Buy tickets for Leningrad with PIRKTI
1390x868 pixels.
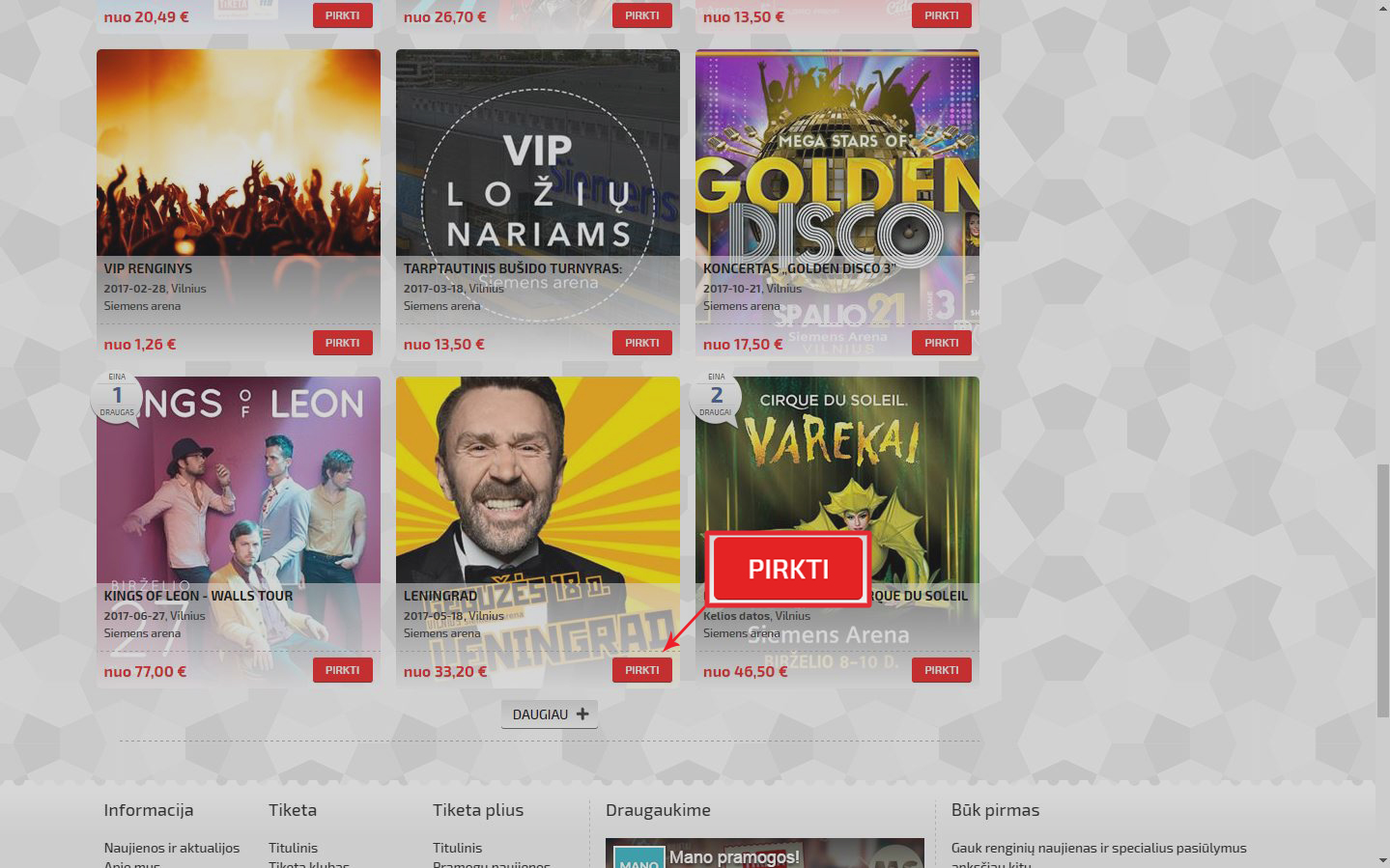pos(642,670)
